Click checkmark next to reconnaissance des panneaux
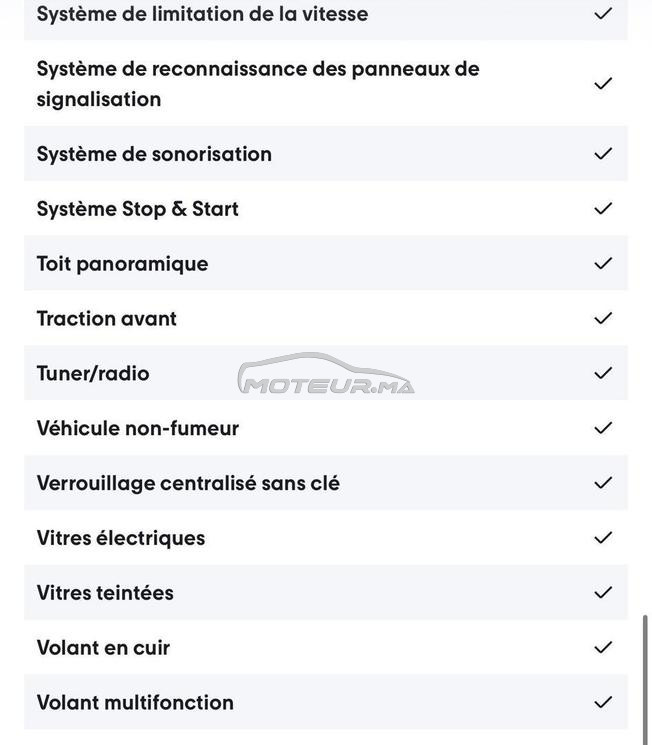The image size is (652, 745). click(603, 84)
